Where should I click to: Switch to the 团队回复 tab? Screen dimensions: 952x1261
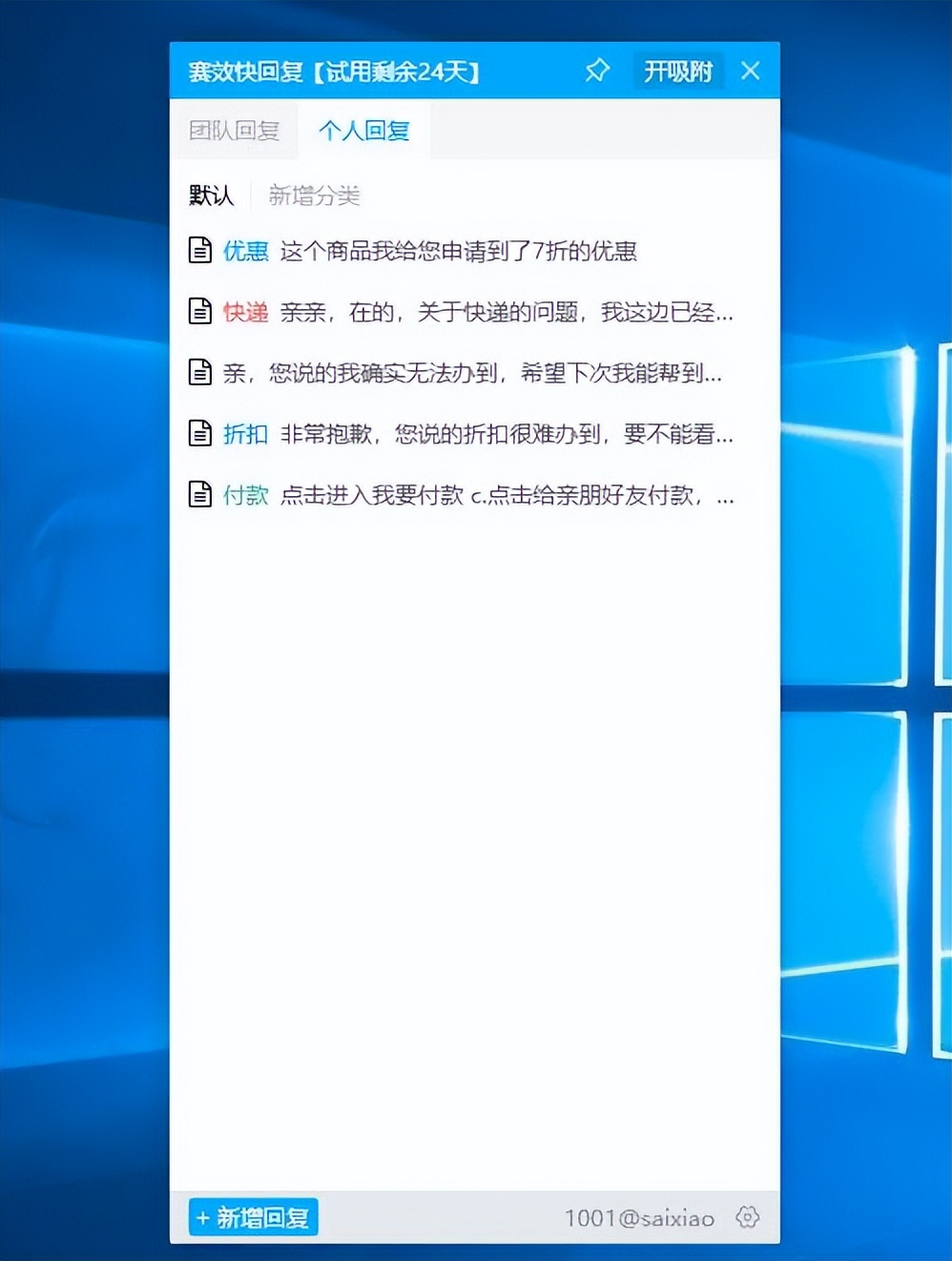point(235,131)
